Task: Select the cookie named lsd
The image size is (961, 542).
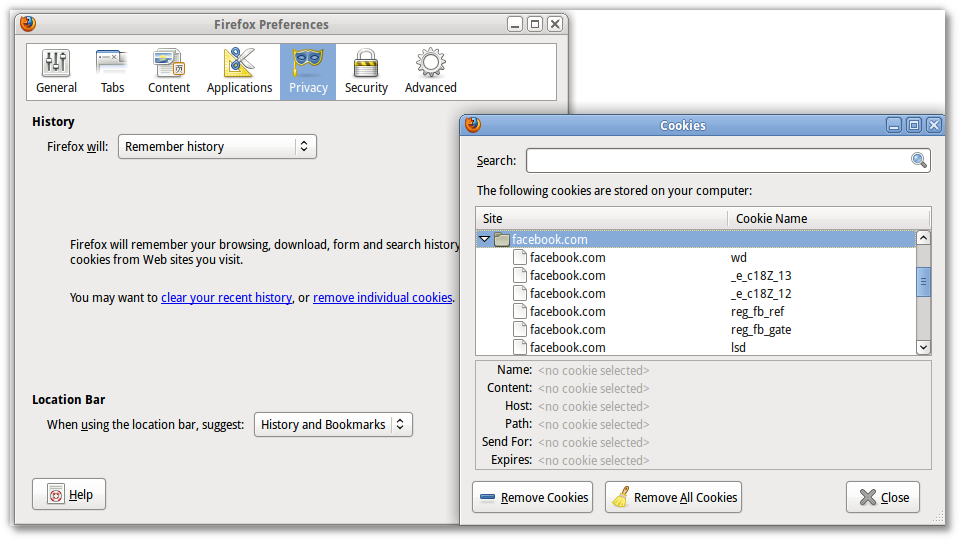Action: coord(696,347)
